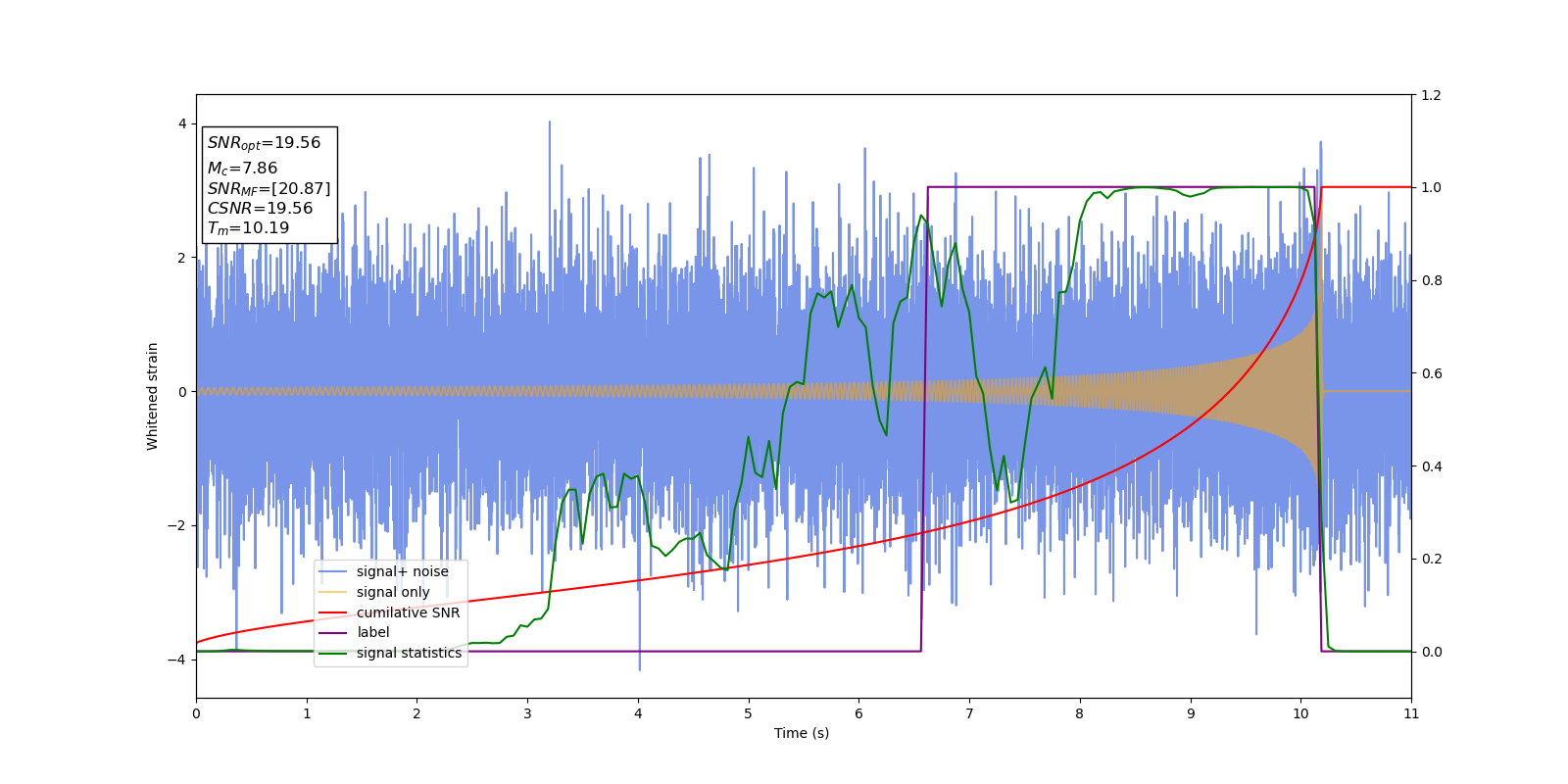Screen dimensions: 1568x784
Task: Click x-axis tick label 9
Action: tap(1191, 714)
